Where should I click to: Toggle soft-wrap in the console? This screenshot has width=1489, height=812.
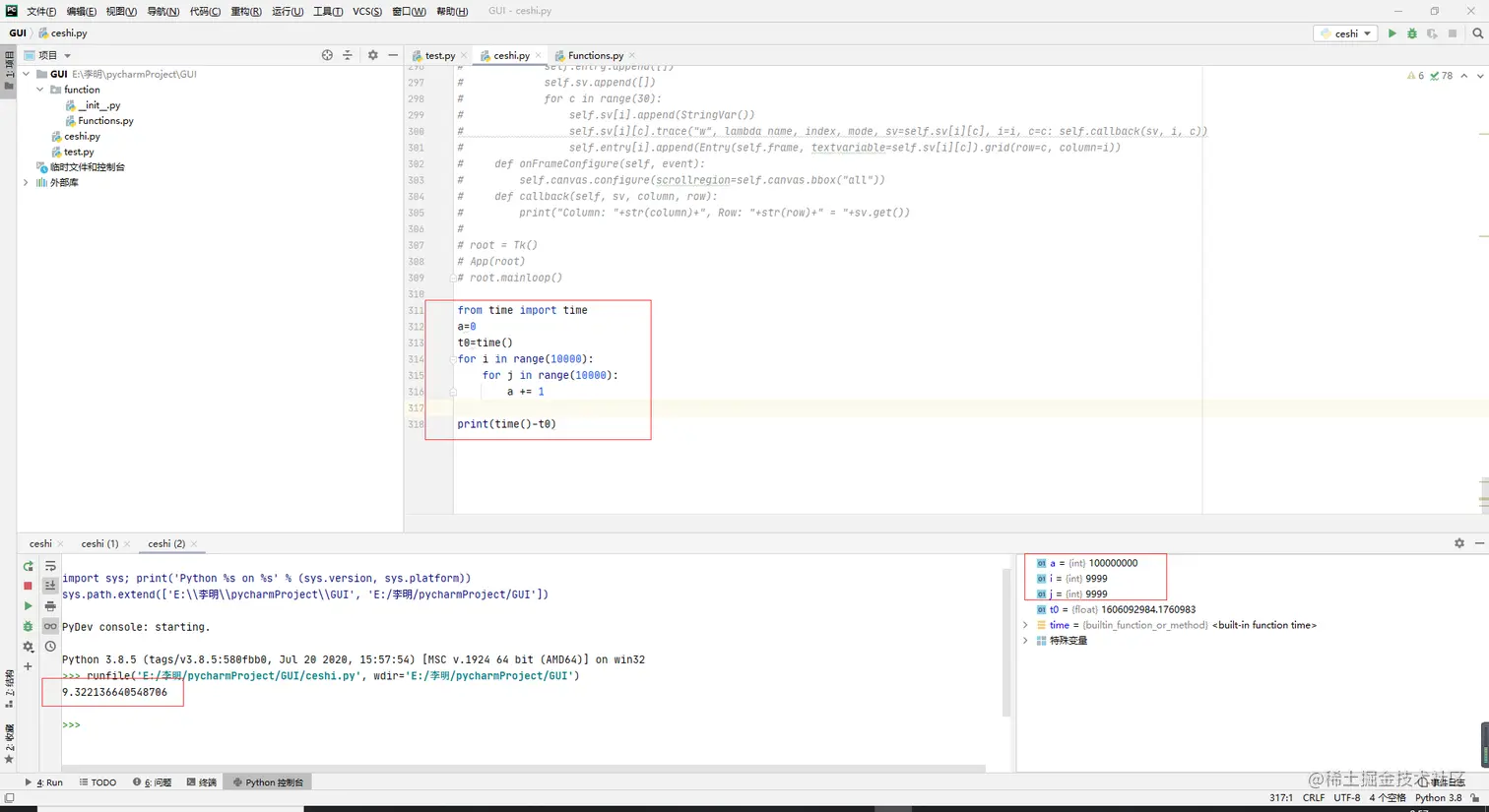pyautogui.click(x=50, y=566)
